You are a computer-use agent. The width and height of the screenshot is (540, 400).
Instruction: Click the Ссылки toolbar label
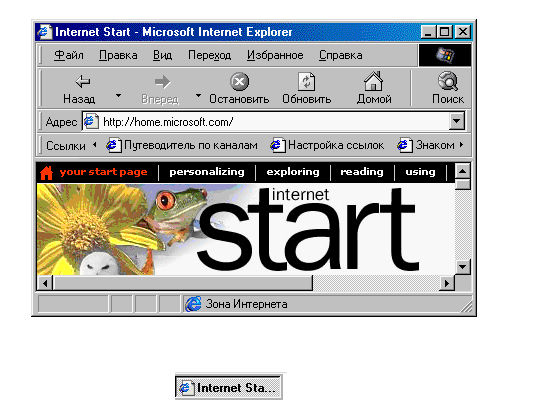[66, 146]
